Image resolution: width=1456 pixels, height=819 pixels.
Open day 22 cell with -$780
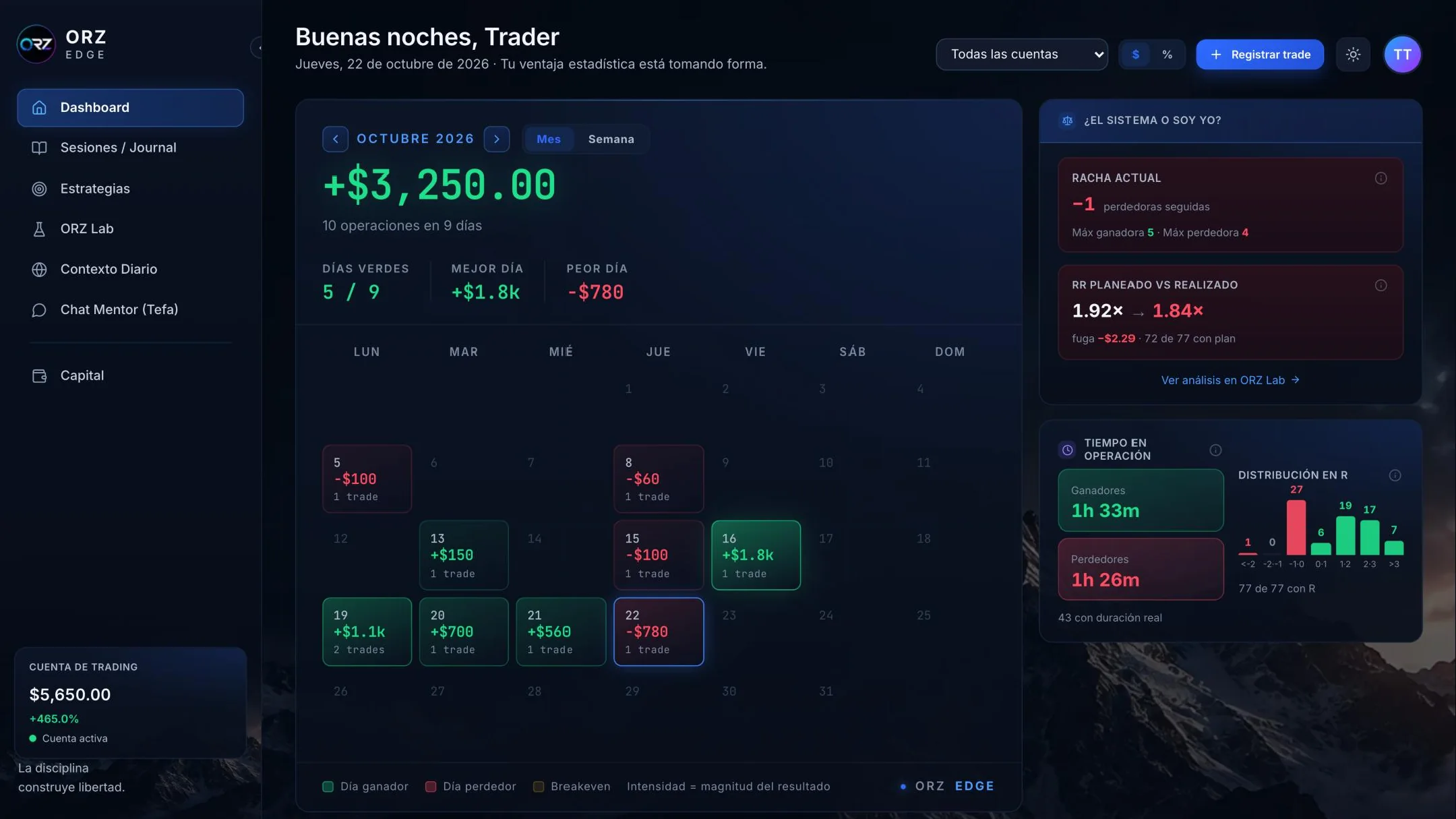point(659,632)
